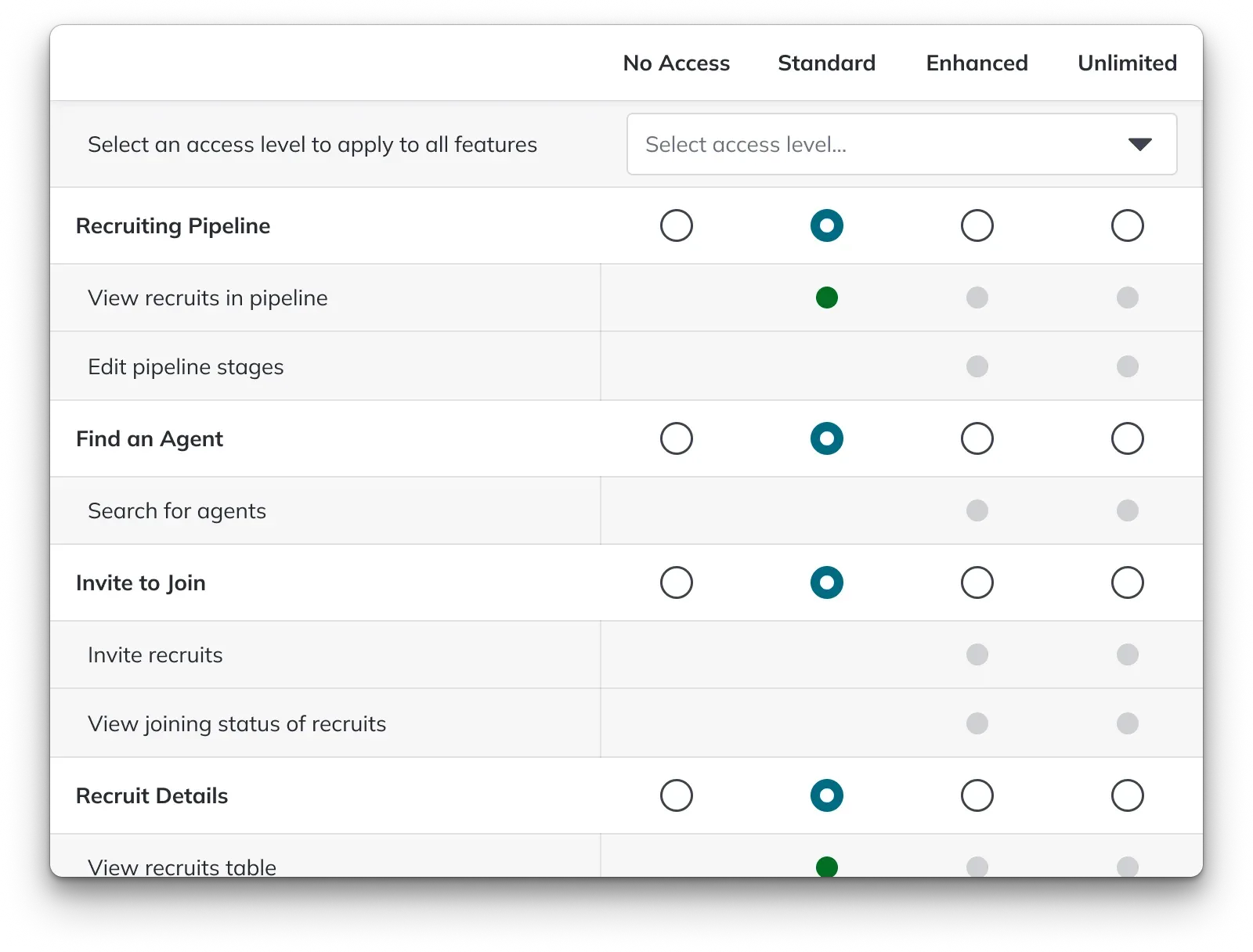Click the Edit pipeline stages row label
The height and width of the screenshot is (952, 1253).
[x=186, y=367]
